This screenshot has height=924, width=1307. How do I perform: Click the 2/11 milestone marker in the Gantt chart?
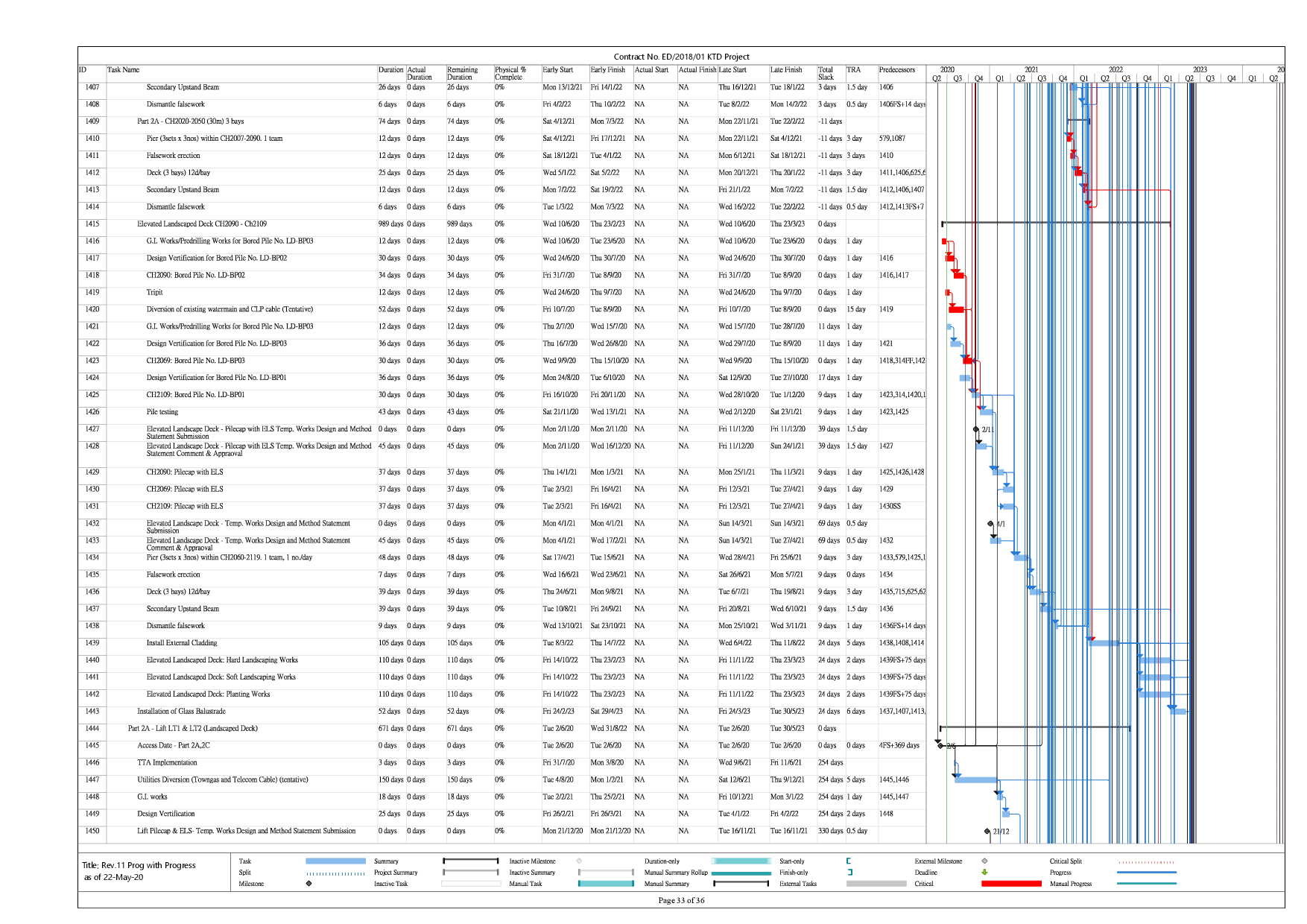pyautogui.click(x=976, y=429)
